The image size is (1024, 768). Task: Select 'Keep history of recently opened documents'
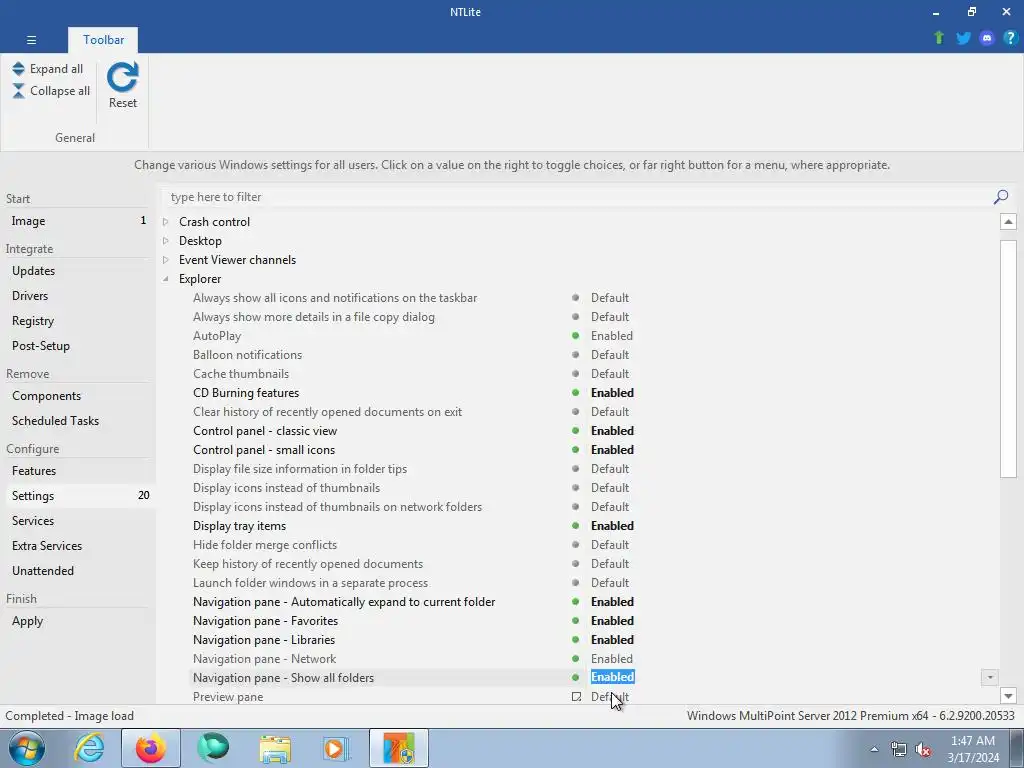pos(308,564)
